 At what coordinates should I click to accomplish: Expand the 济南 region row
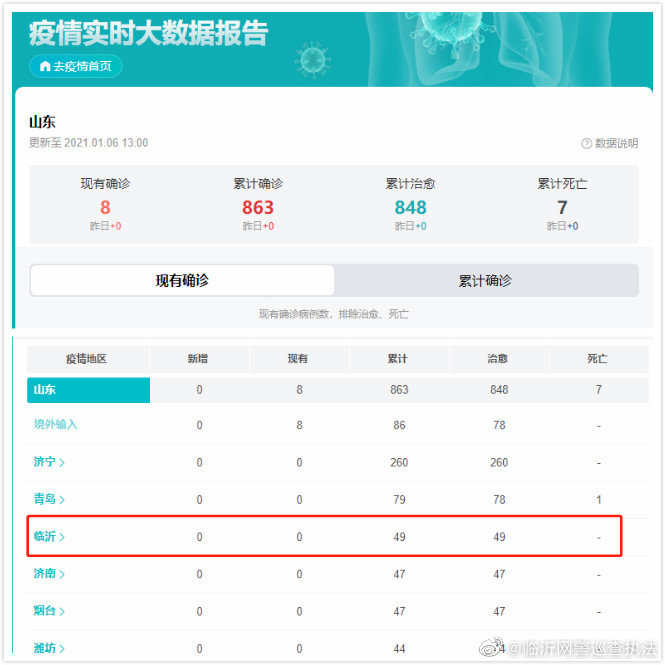pos(49,574)
